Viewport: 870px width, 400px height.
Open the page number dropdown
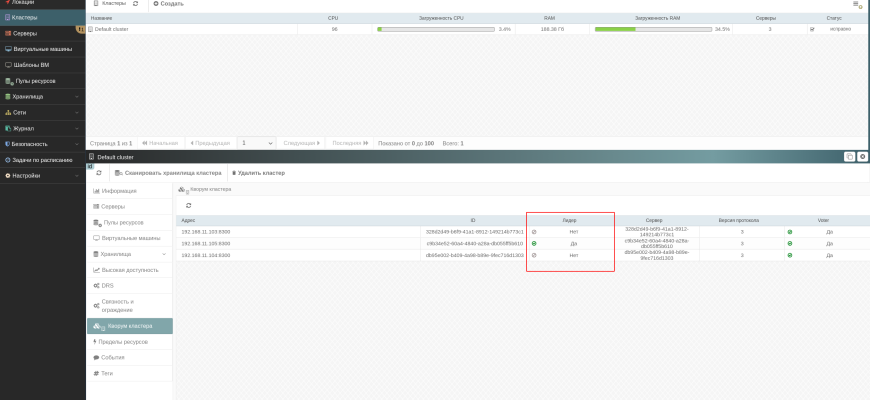tap(257, 143)
